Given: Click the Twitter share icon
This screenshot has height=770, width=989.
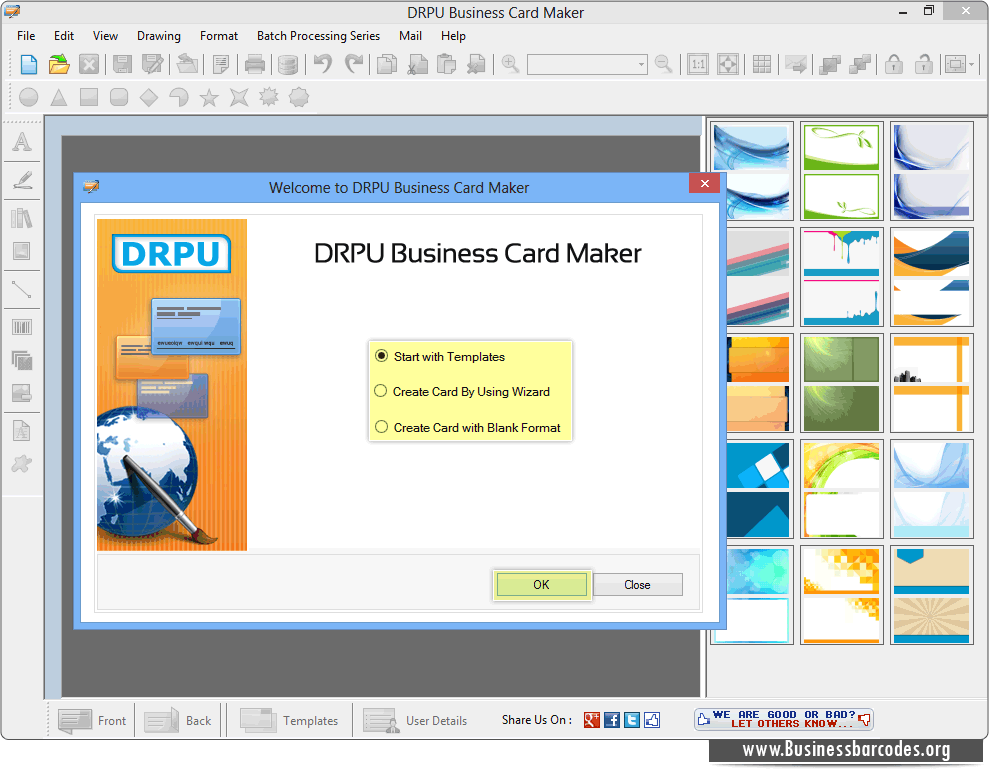Looking at the screenshot, I should 632,720.
